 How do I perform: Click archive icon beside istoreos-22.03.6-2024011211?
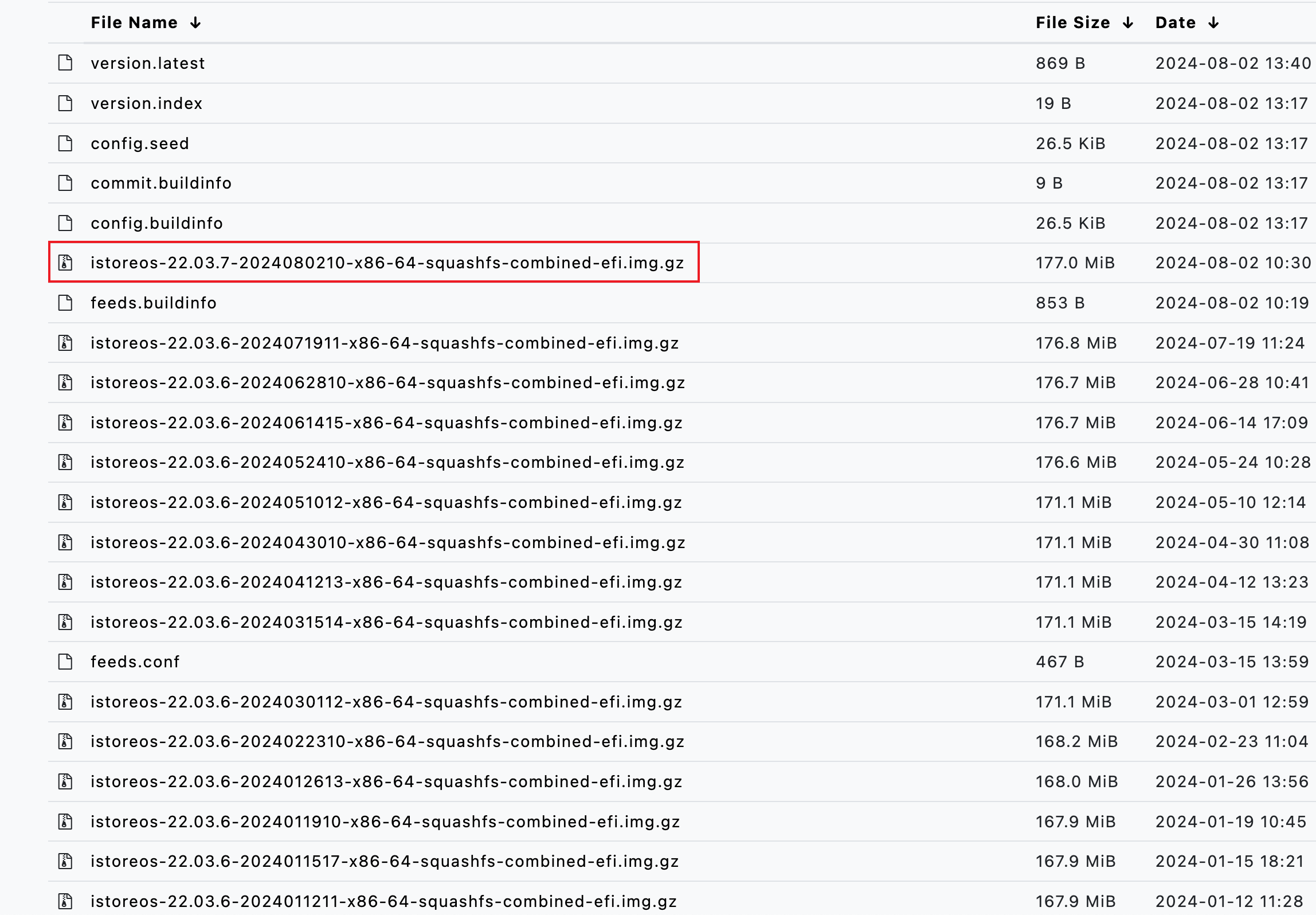click(65, 901)
